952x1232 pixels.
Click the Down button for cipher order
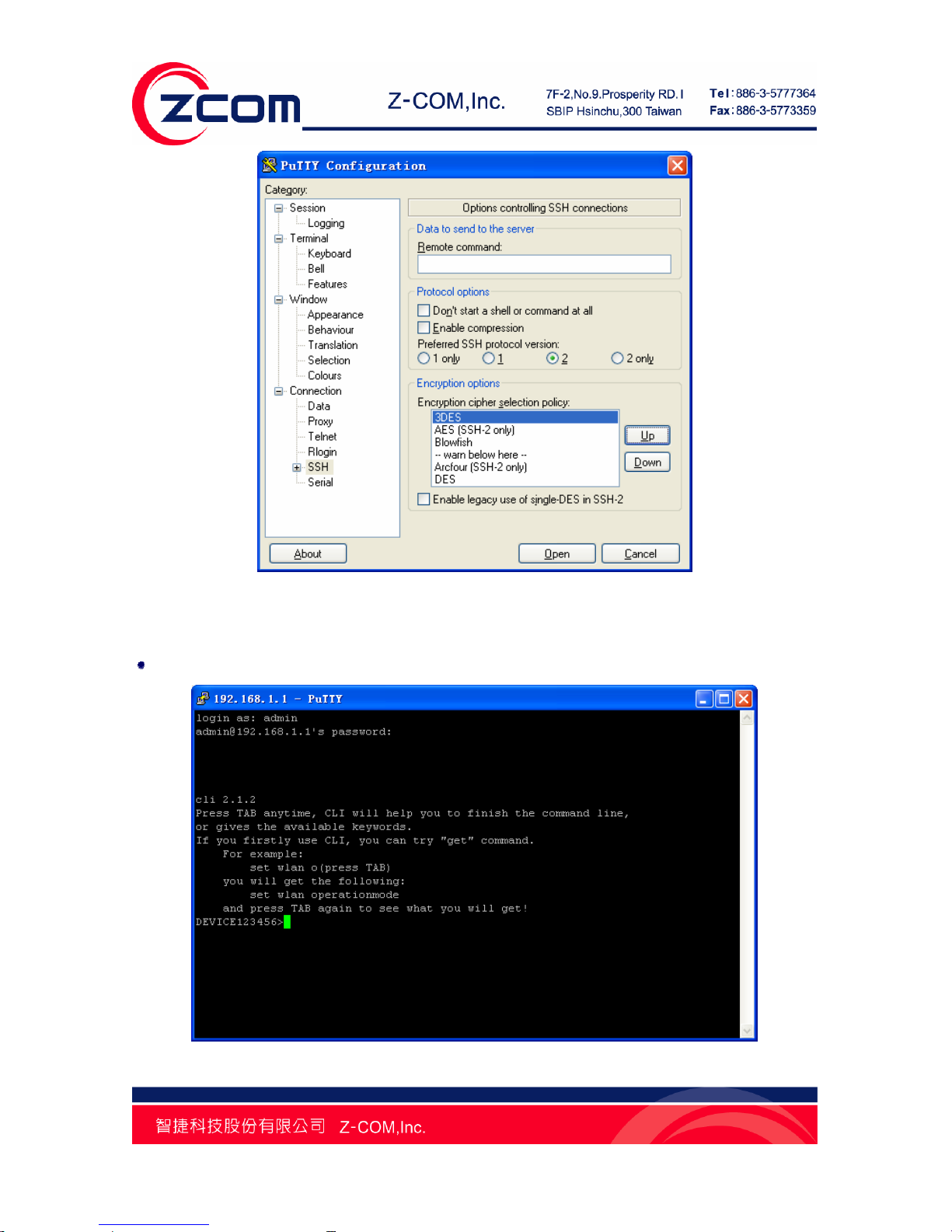click(647, 462)
